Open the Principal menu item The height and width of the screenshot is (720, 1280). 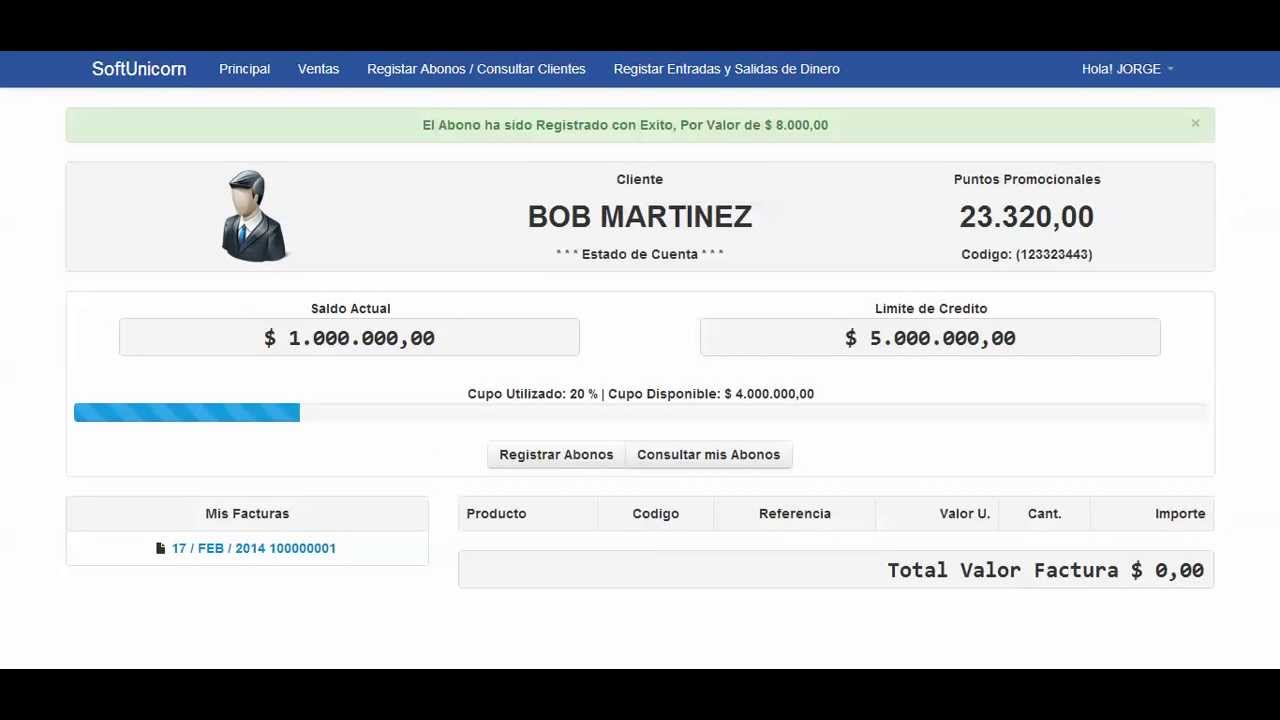pos(244,69)
